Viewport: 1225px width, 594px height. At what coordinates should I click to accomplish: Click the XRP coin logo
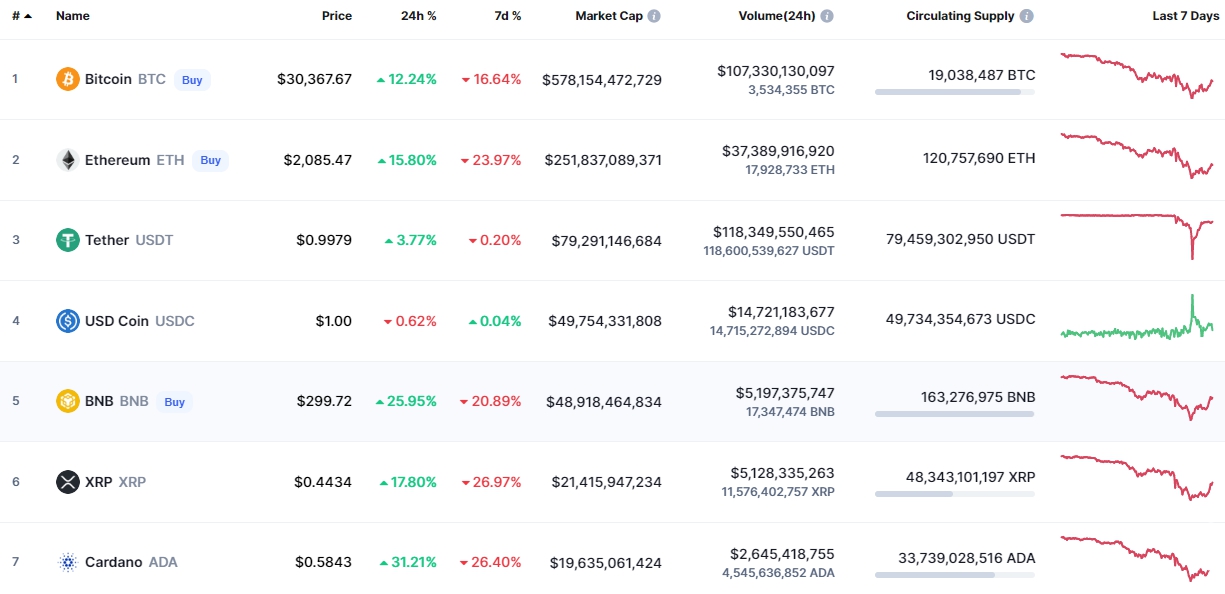[68, 482]
